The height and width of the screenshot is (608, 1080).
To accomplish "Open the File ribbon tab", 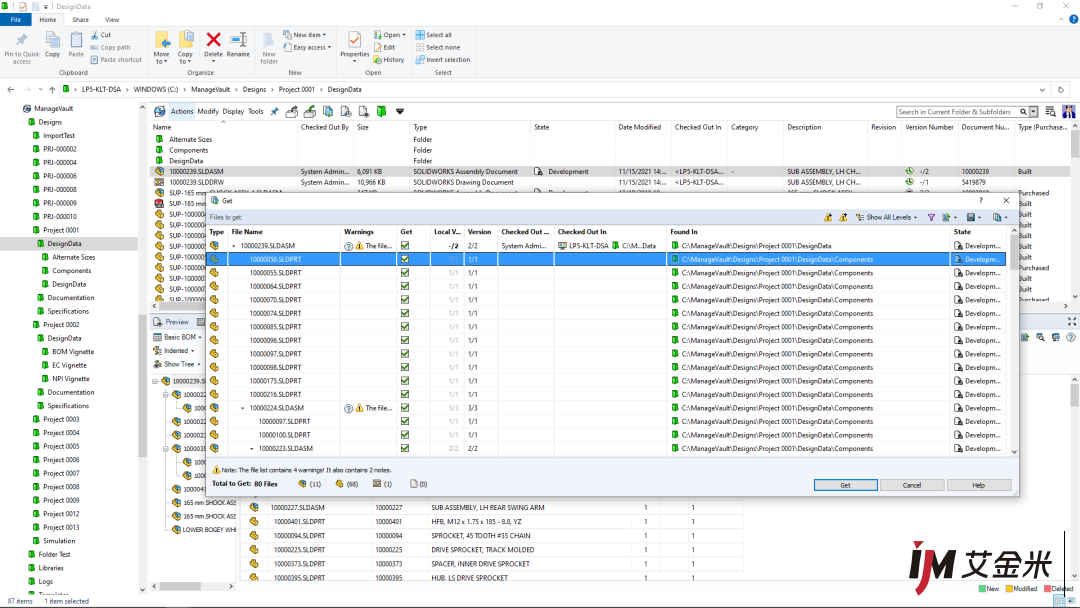I will [16, 20].
